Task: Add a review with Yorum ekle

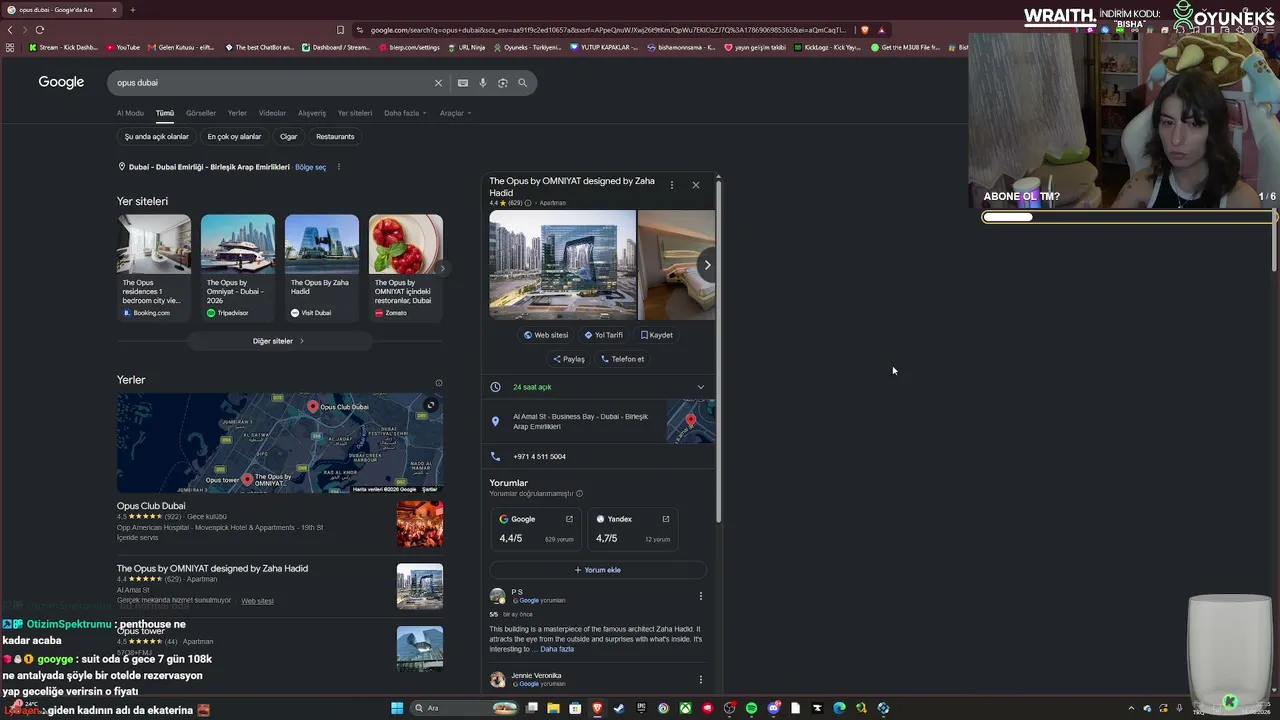Action: pyautogui.click(x=598, y=570)
